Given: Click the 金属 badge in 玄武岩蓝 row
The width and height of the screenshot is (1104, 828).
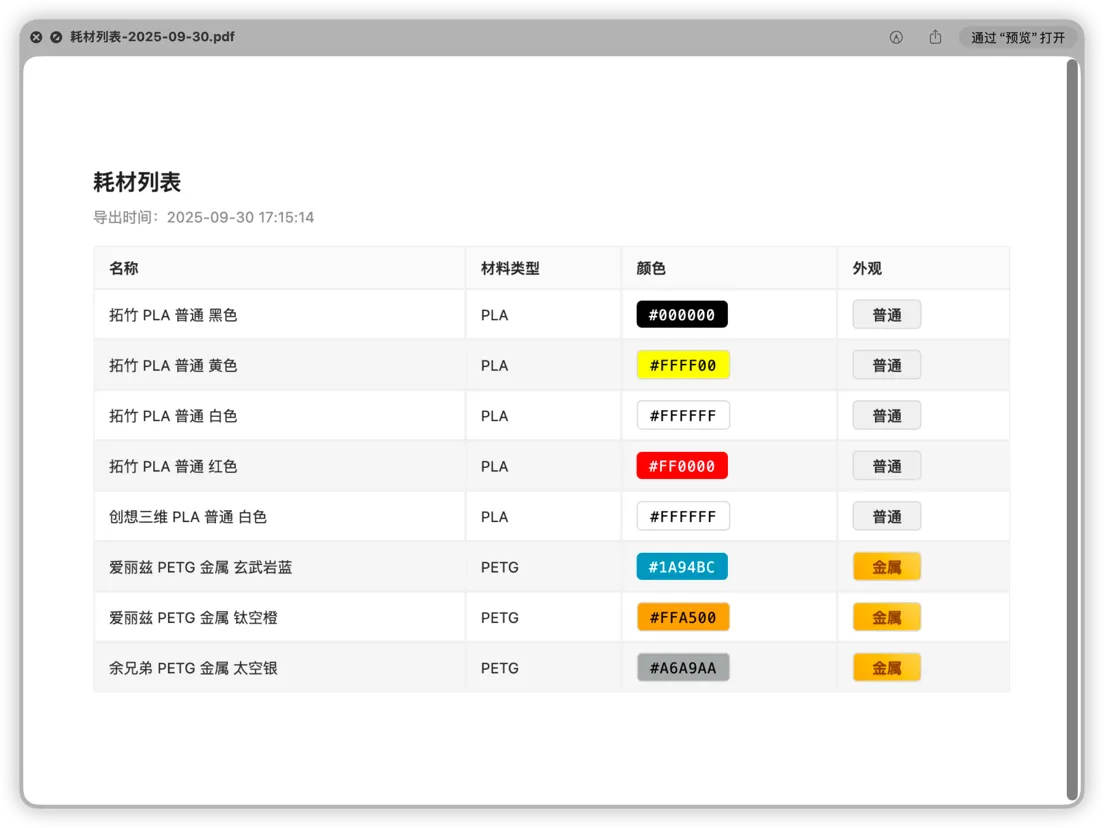Looking at the screenshot, I should [886, 567].
